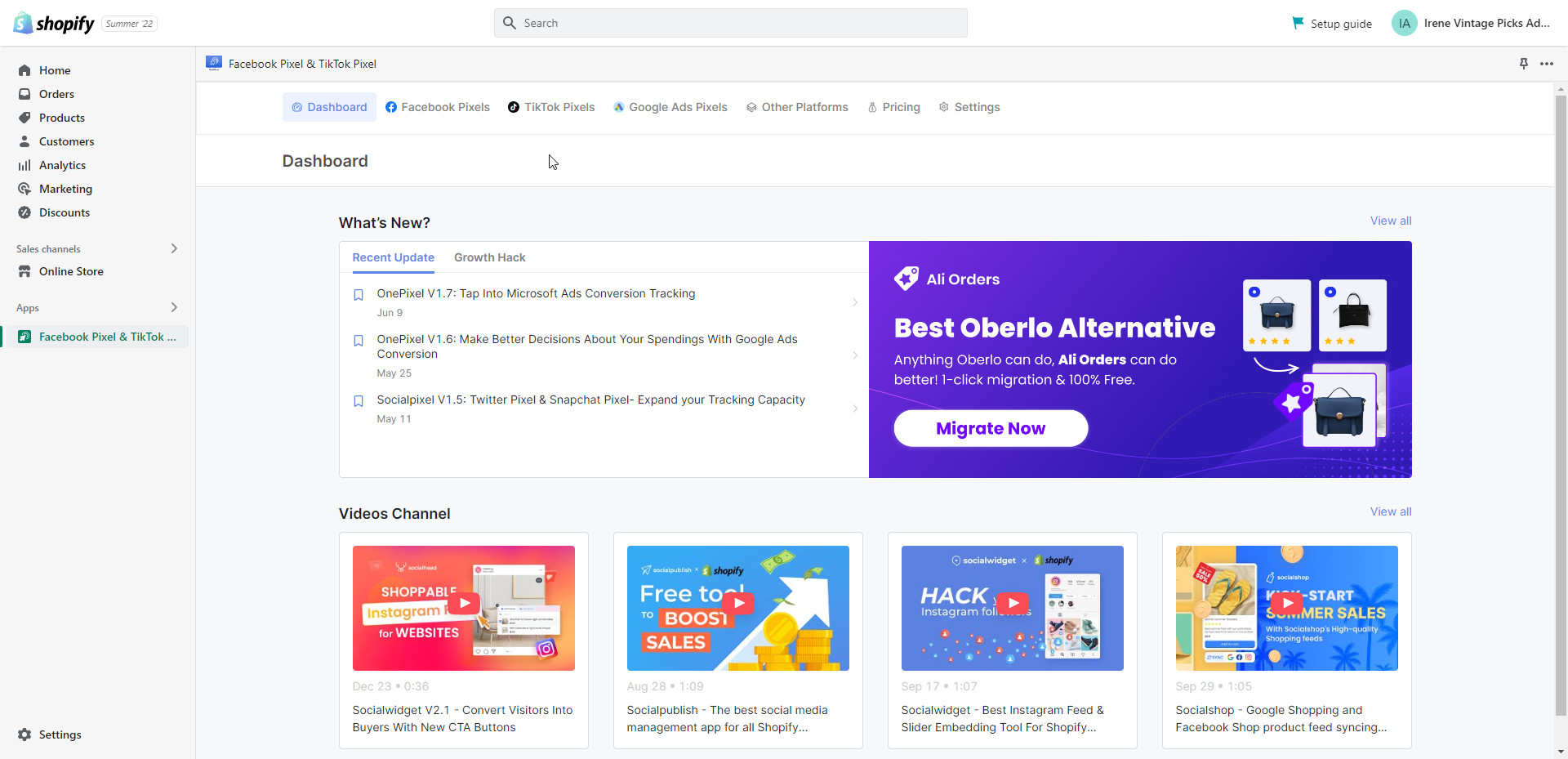Click 'Socialwidget - Best Instagram Feed' title
This screenshot has height=759, width=1568.
click(x=1002, y=719)
